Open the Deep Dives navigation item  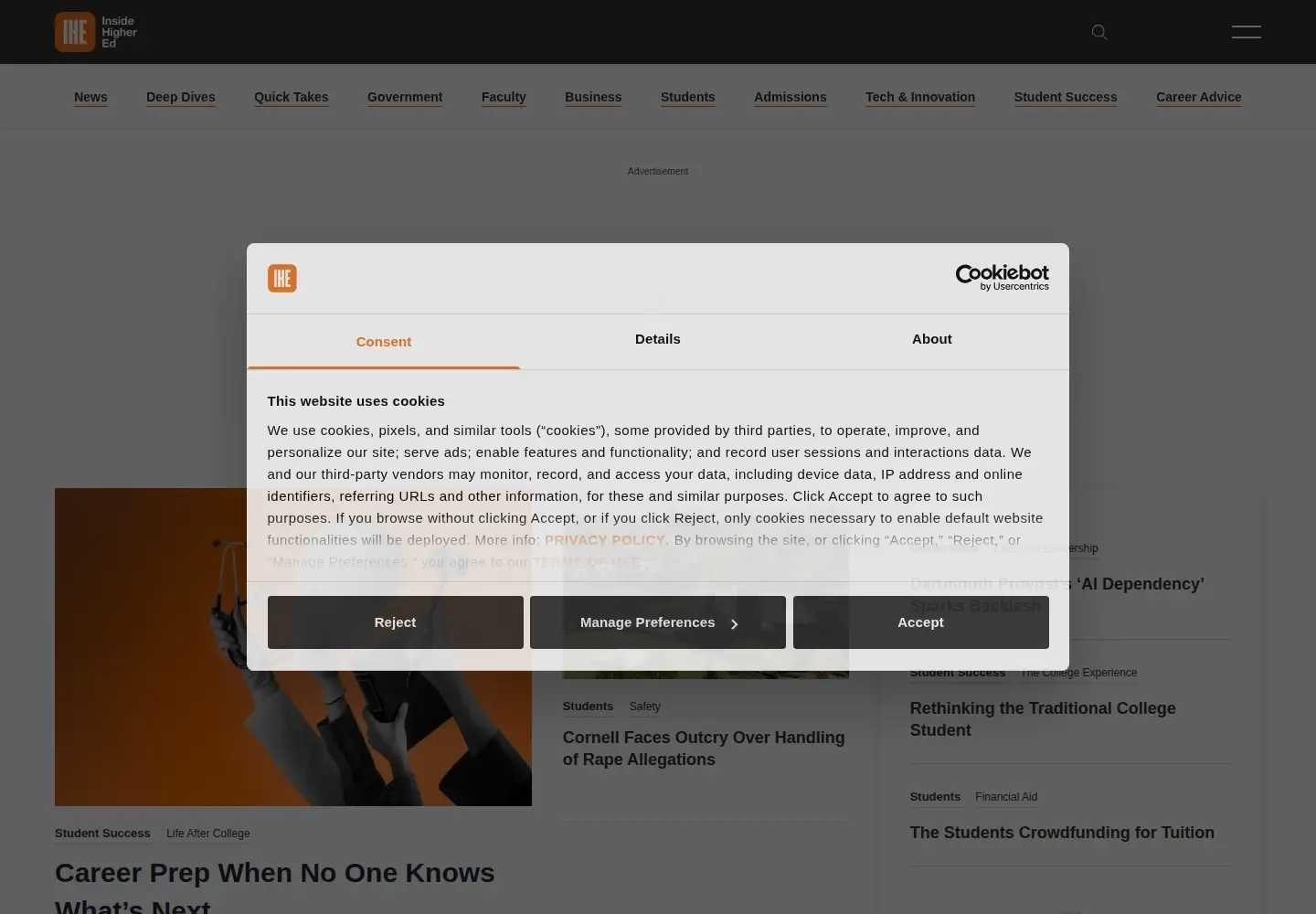click(181, 97)
